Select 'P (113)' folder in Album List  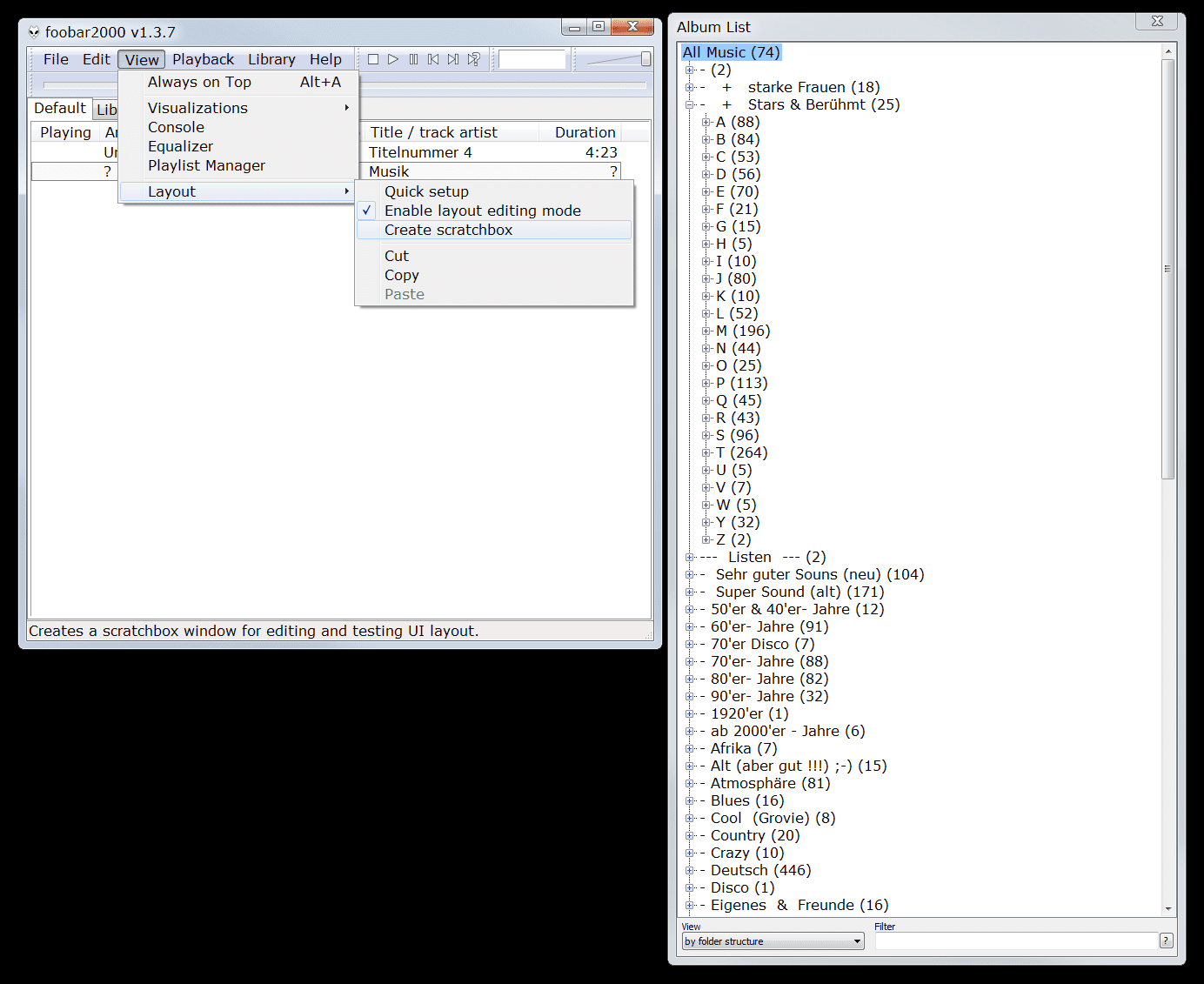coord(742,383)
